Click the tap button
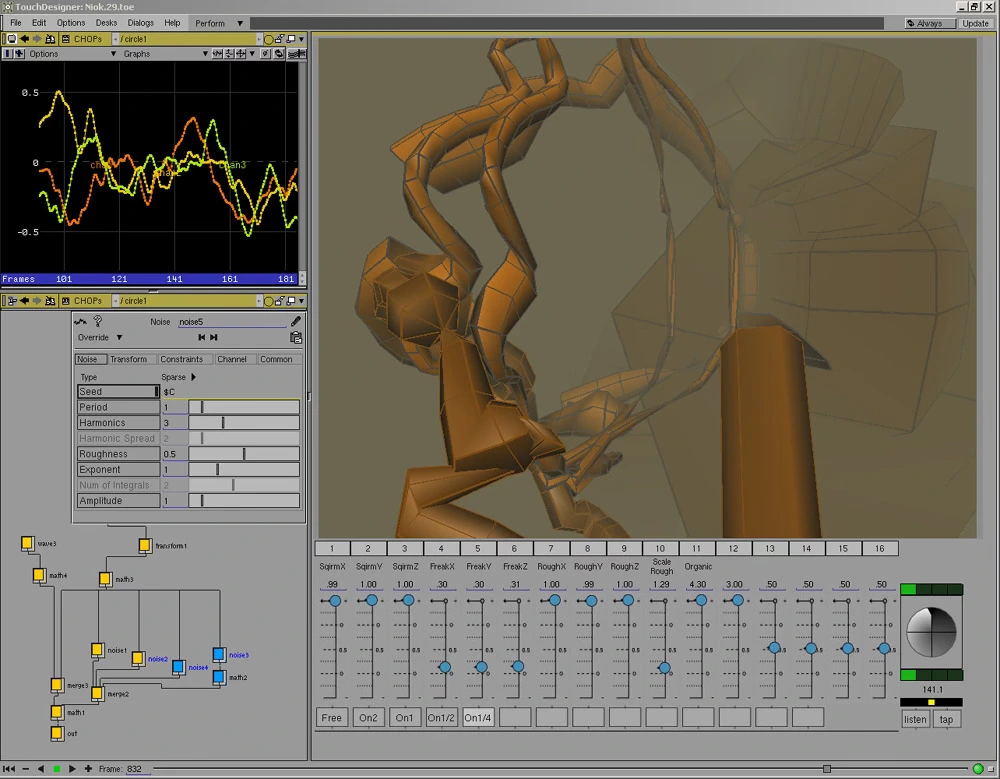1000x779 pixels. coord(946,719)
